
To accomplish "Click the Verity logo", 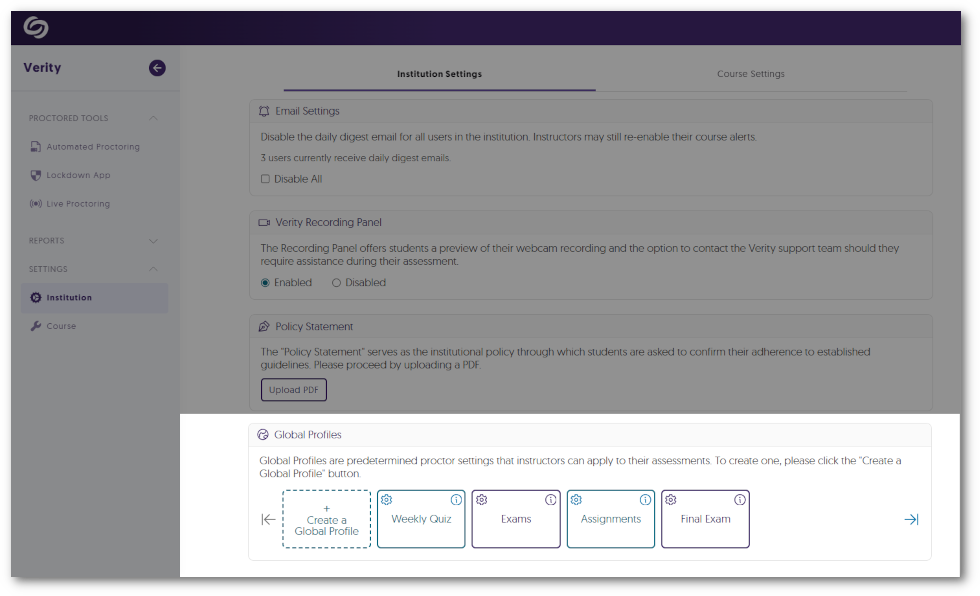I will tap(34, 27).
